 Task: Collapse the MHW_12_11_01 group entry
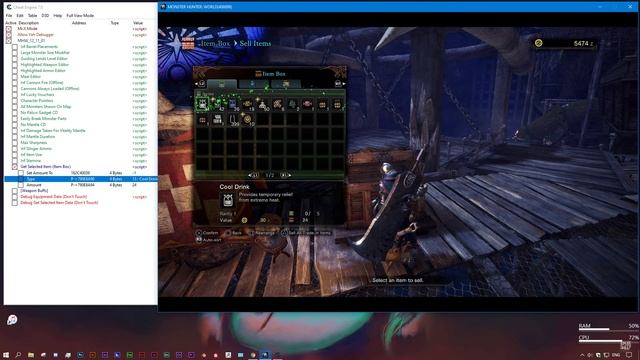9,40
